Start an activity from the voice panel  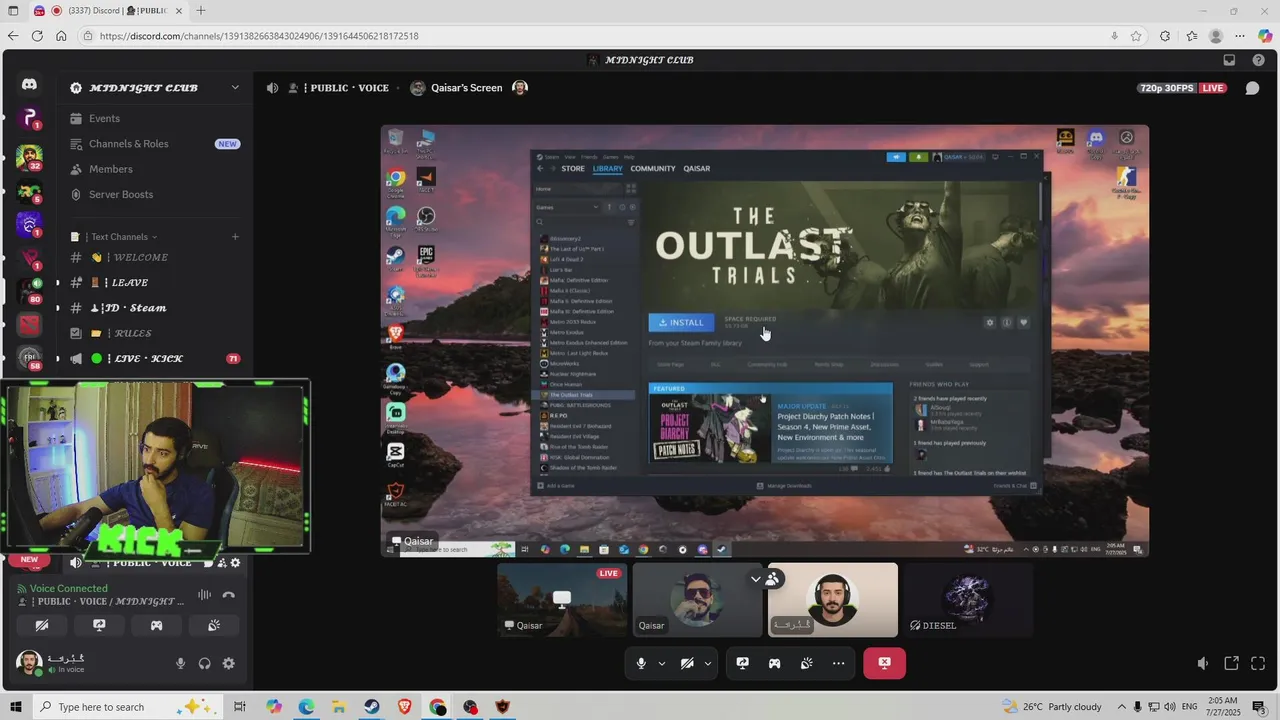point(156,625)
